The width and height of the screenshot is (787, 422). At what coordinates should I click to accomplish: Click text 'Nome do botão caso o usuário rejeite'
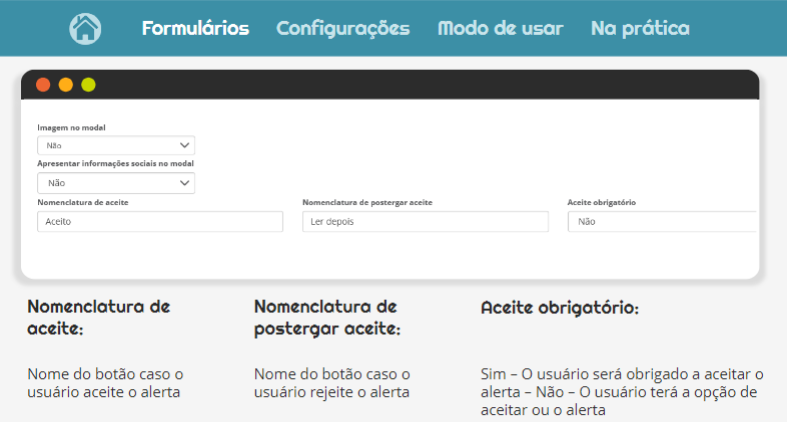(x=332, y=383)
